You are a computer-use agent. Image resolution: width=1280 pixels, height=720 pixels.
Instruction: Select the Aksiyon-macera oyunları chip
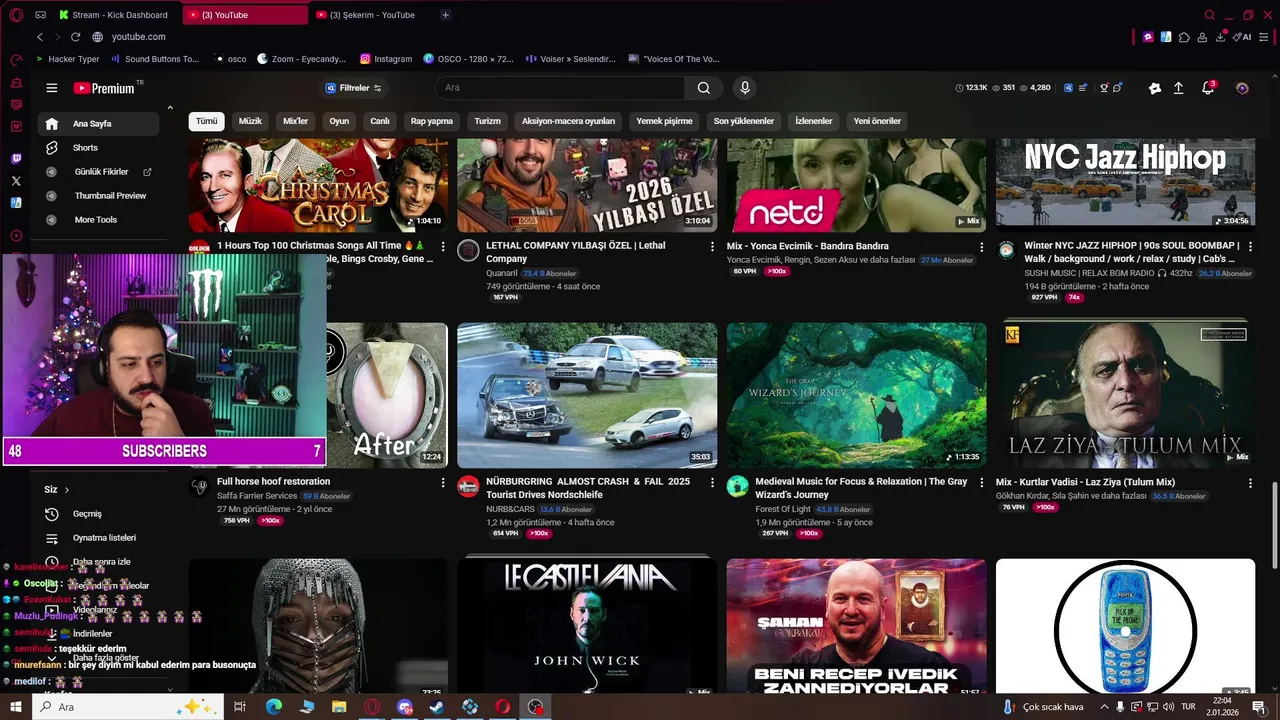(568, 121)
